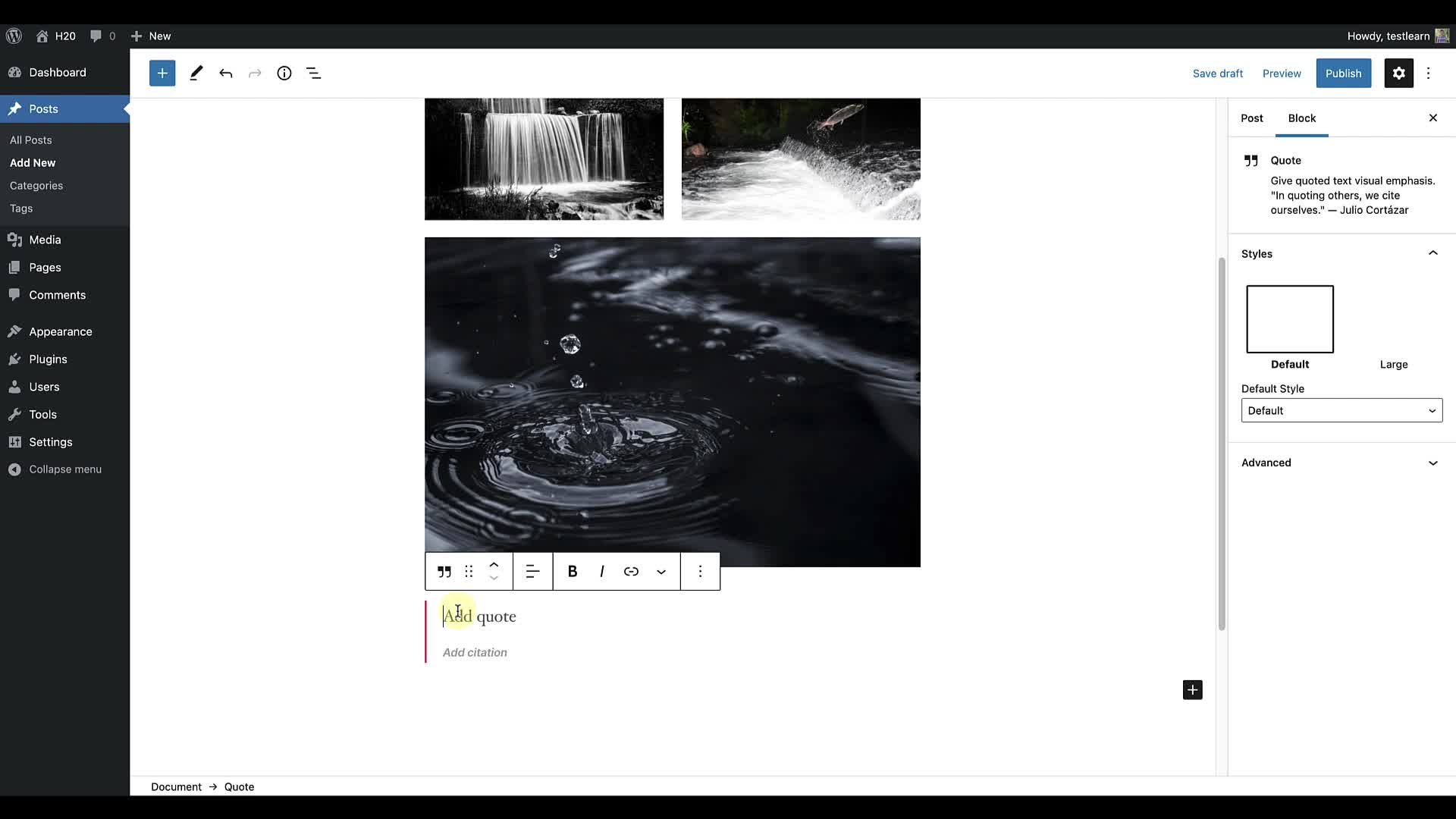Open the Media menu in sidebar

[45, 240]
